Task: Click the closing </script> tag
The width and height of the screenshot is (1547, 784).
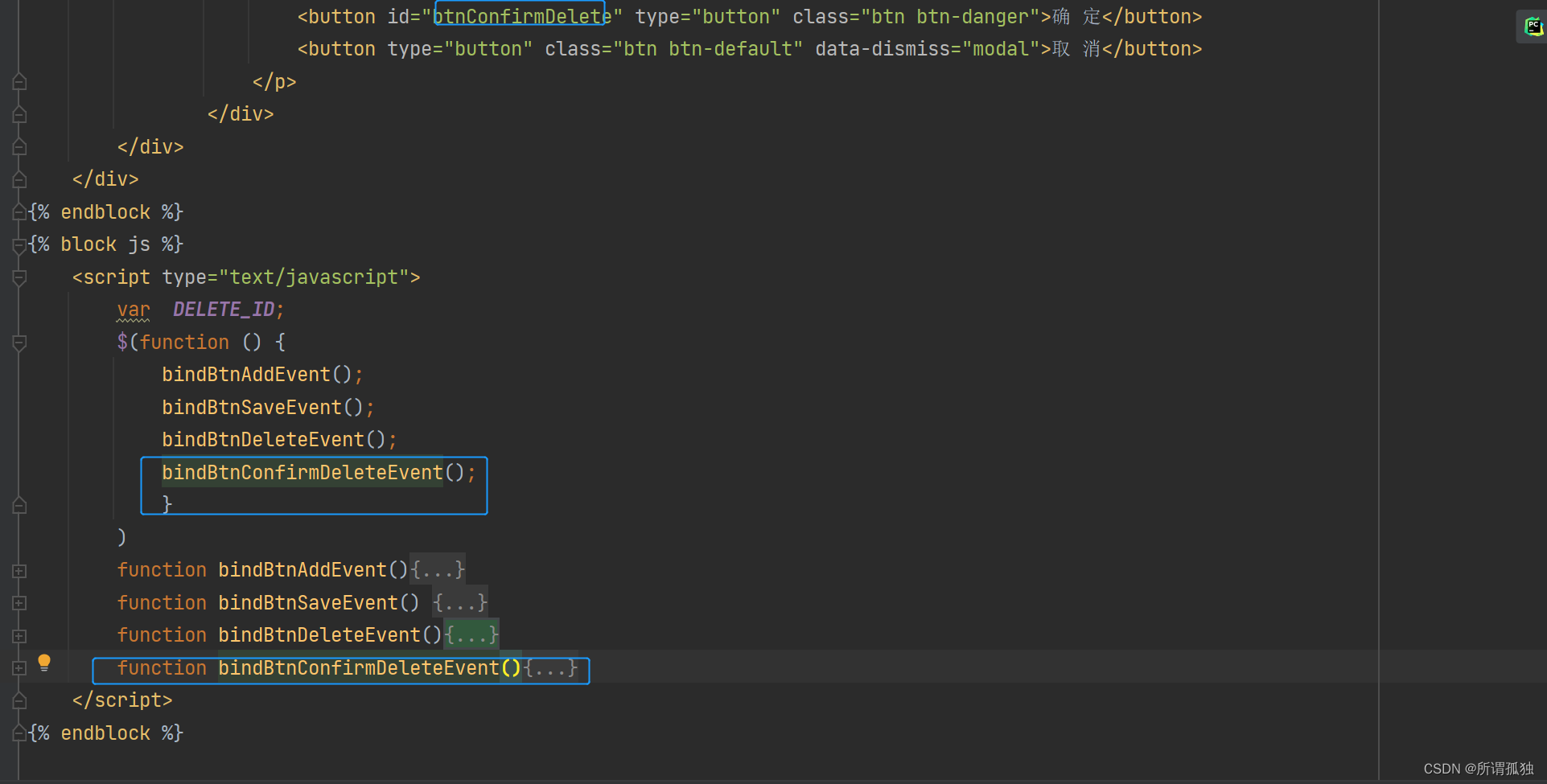Action: (122, 700)
